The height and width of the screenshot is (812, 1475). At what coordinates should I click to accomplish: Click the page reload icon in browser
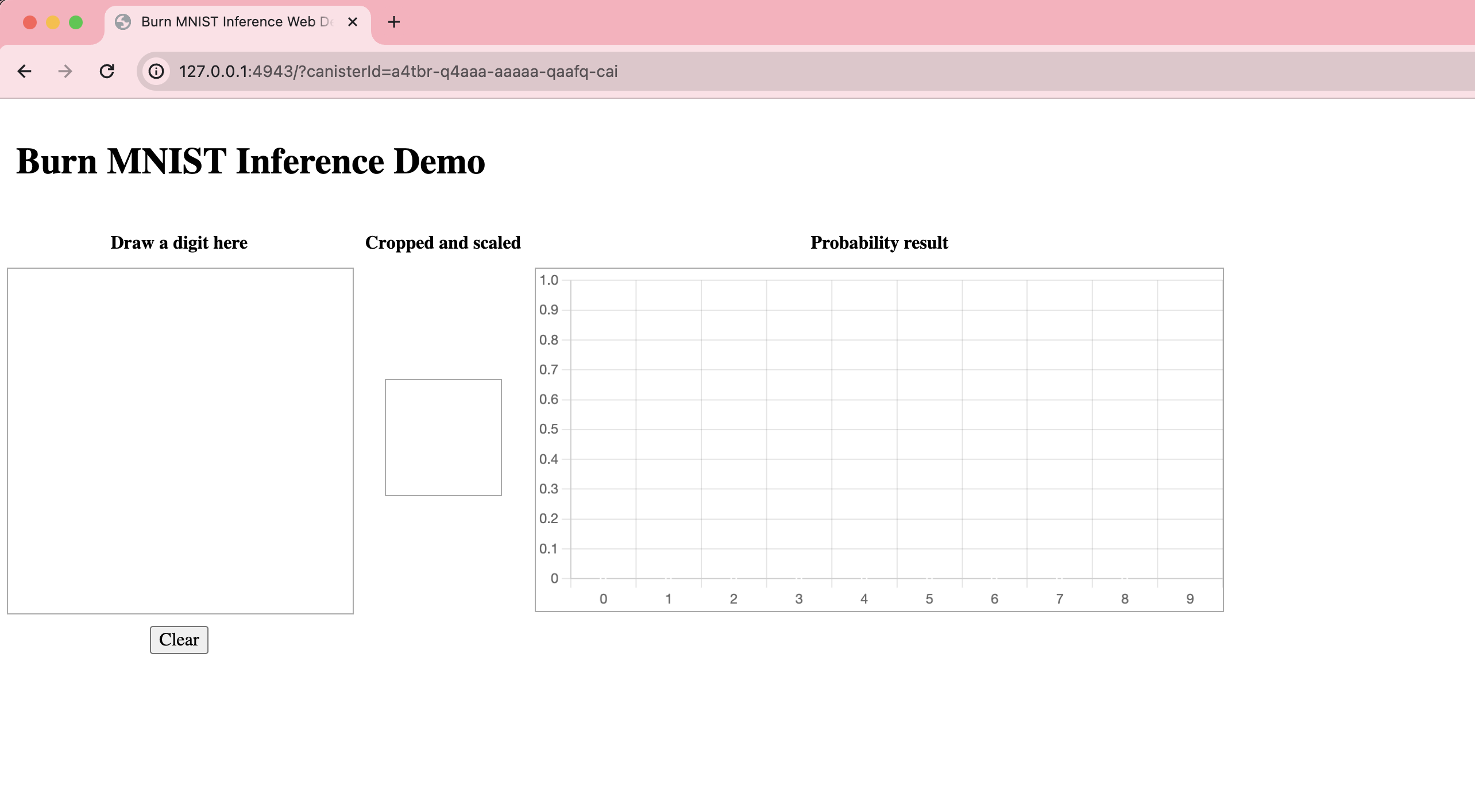click(x=108, y=71)
